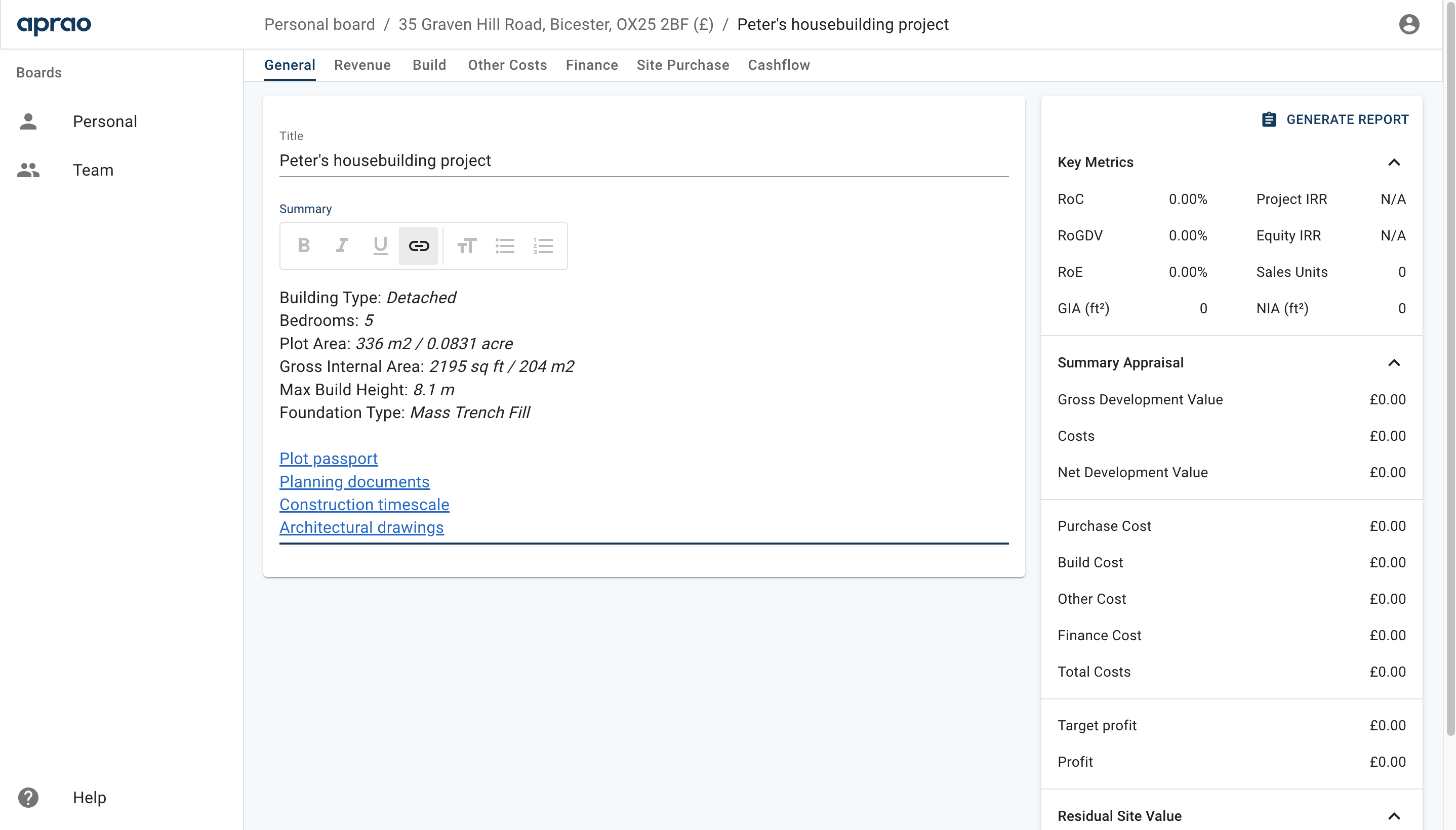1456x830 pixels.
Task: Click the Gross Development Value row
Action: pos(1231,400)
